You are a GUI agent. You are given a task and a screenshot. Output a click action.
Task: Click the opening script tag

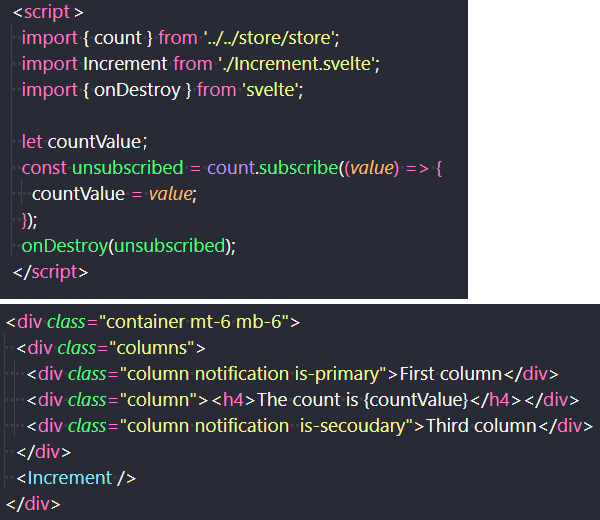click(x=48, y=12)
